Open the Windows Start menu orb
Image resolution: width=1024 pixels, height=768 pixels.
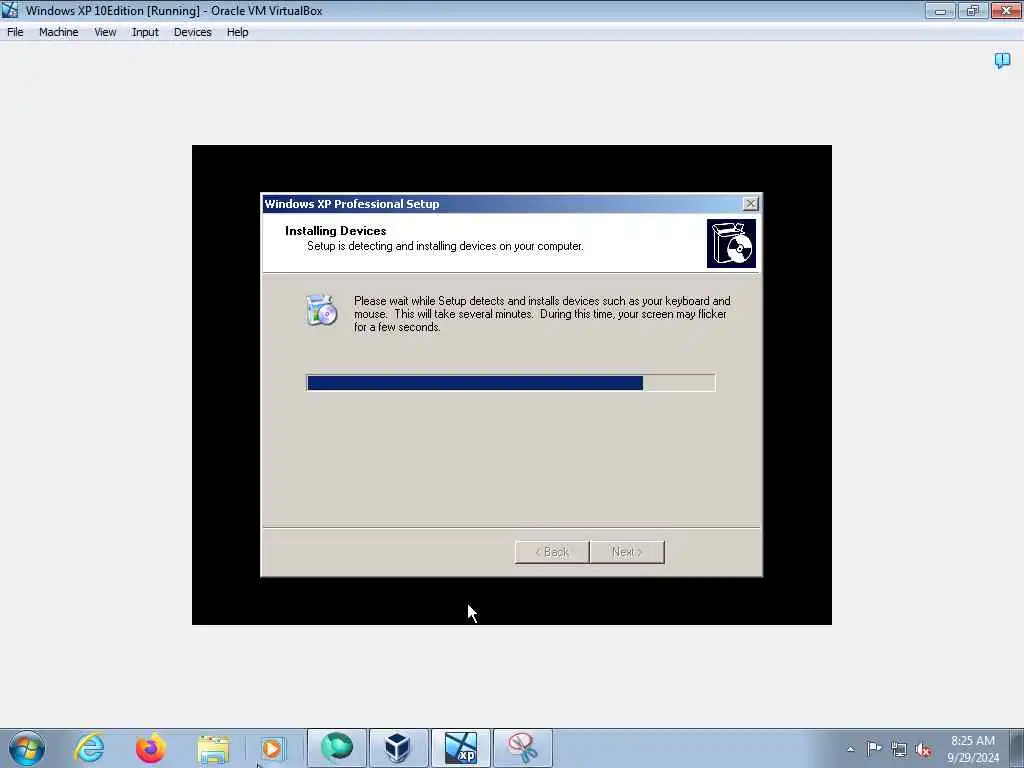click(x=27, y=748)
